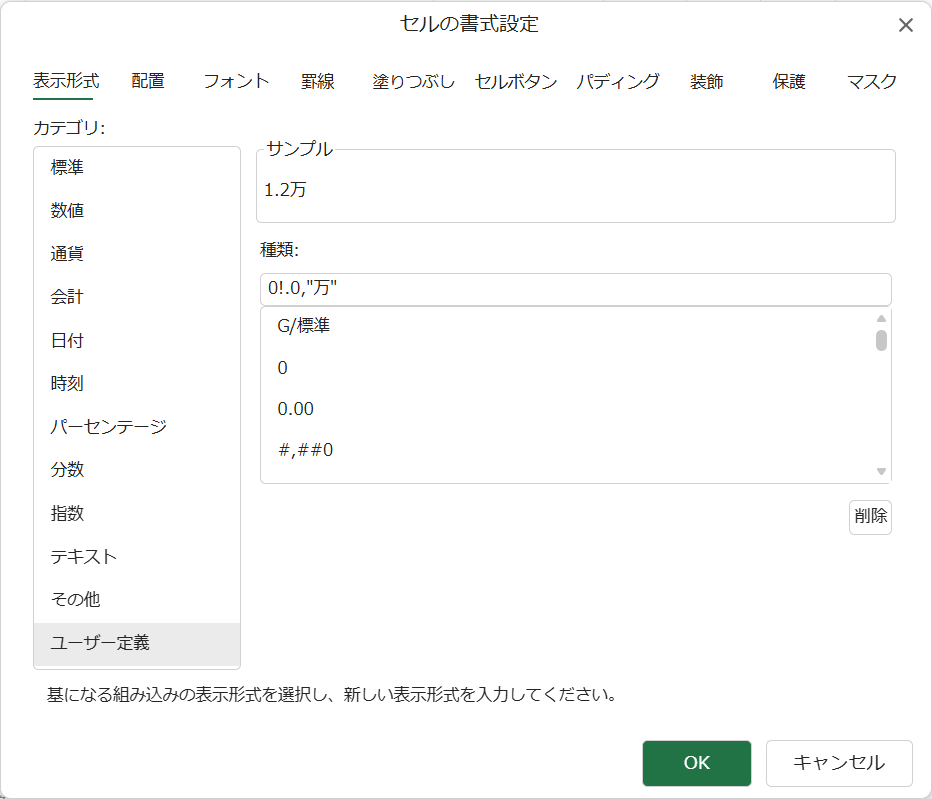Choose the #,##0 format in the list
932x799 pixels.
566,450
